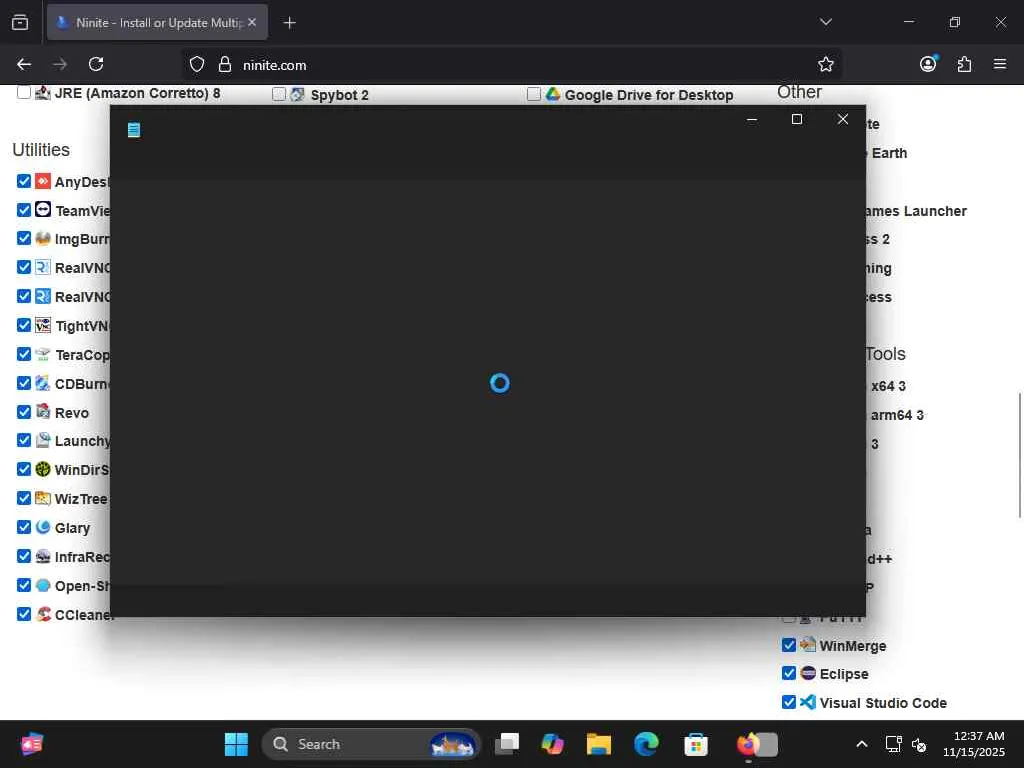
Task: Click the notepad icon in the loading window
Action: tap(134, 130)
